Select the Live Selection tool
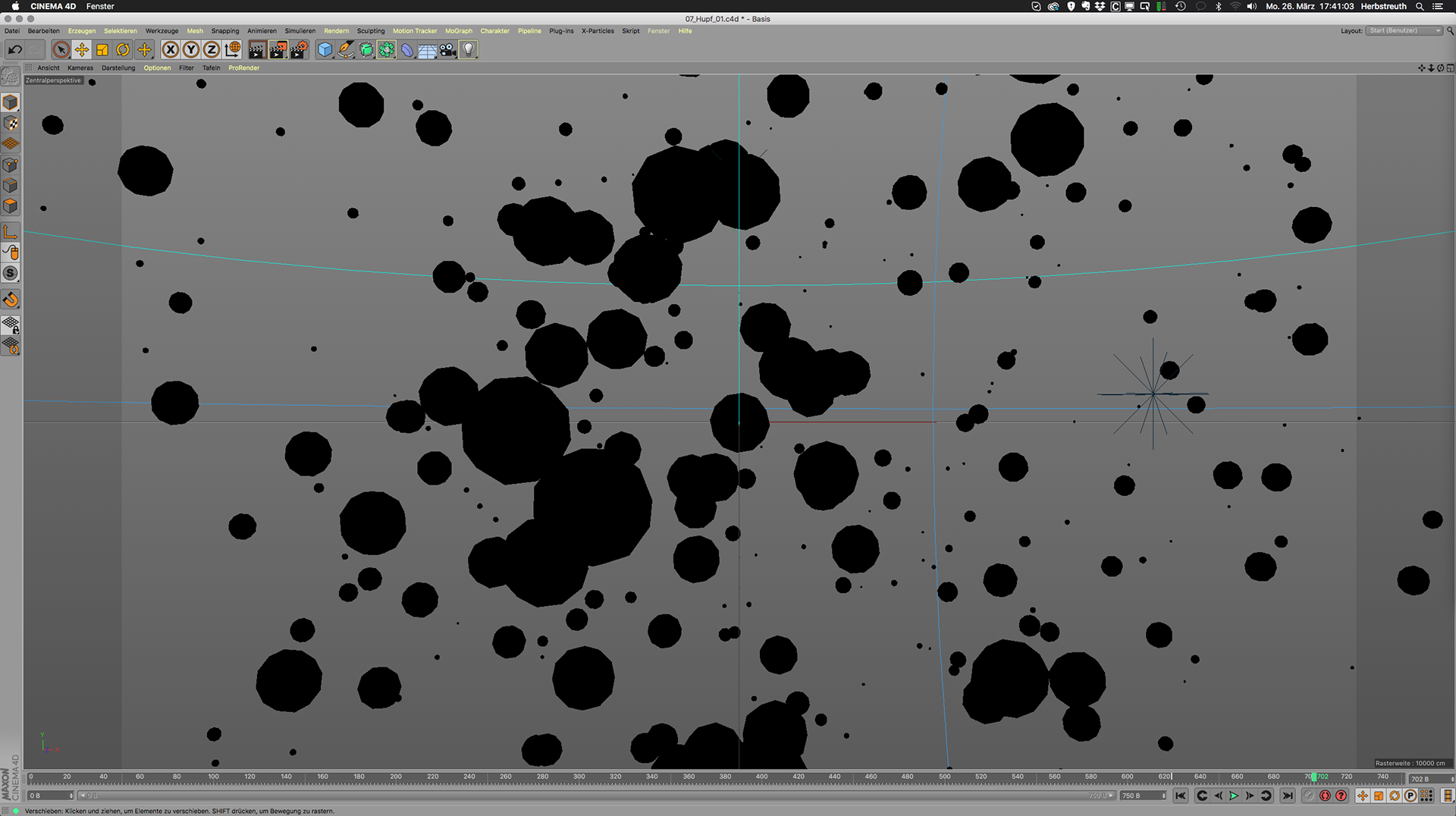This screenshot has height=816, width=1456. [x=61, y=50]
